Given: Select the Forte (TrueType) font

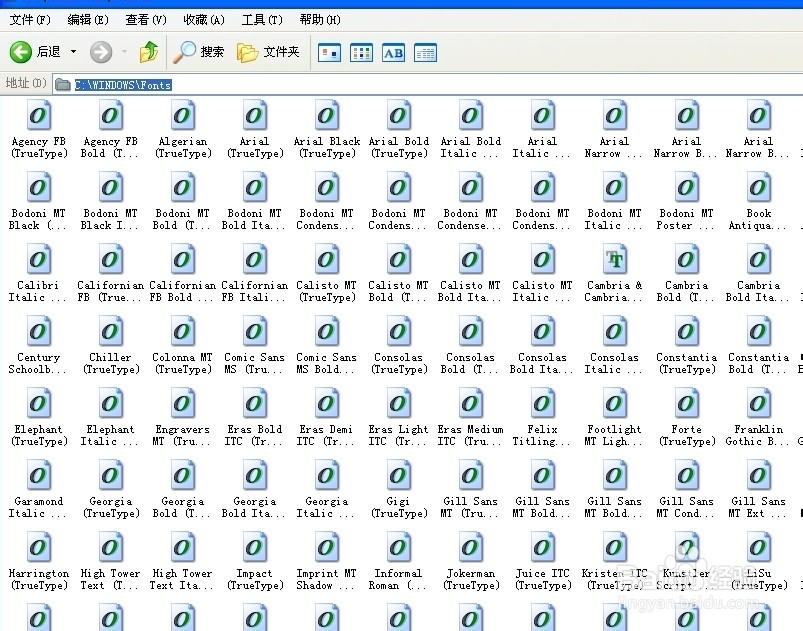Looking at the screenshot, I should pyautogui.click(x=687, y=417).
